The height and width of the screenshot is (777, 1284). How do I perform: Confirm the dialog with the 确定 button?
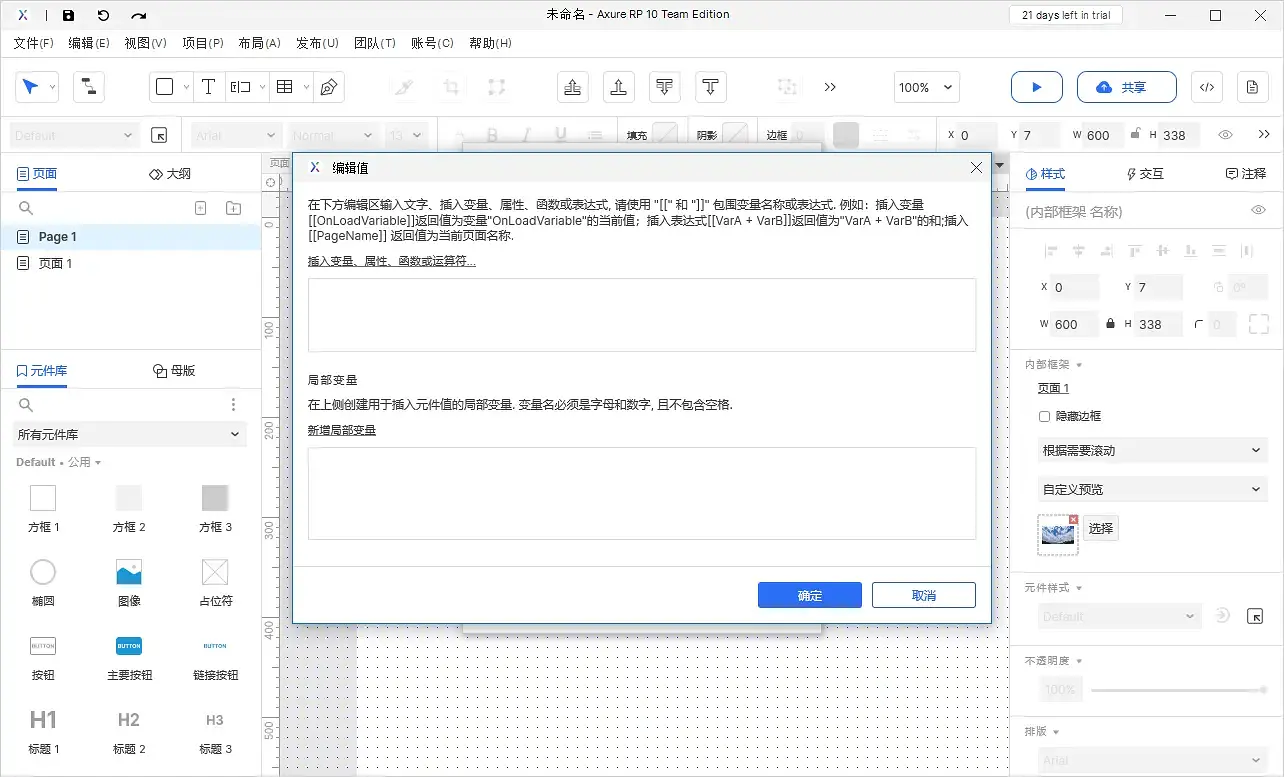[x=809, y=594]
